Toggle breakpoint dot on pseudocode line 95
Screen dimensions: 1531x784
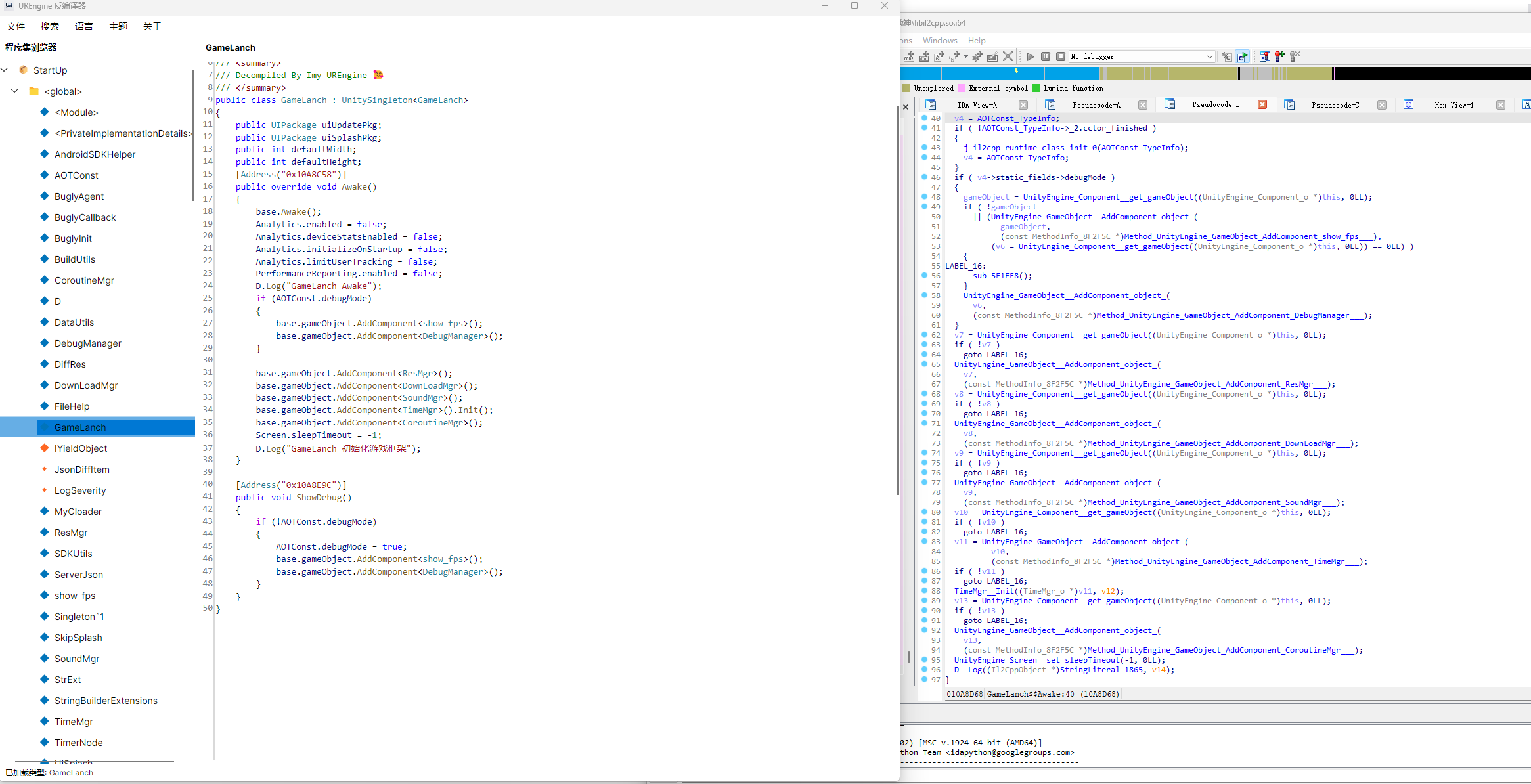tap(924, 660)
